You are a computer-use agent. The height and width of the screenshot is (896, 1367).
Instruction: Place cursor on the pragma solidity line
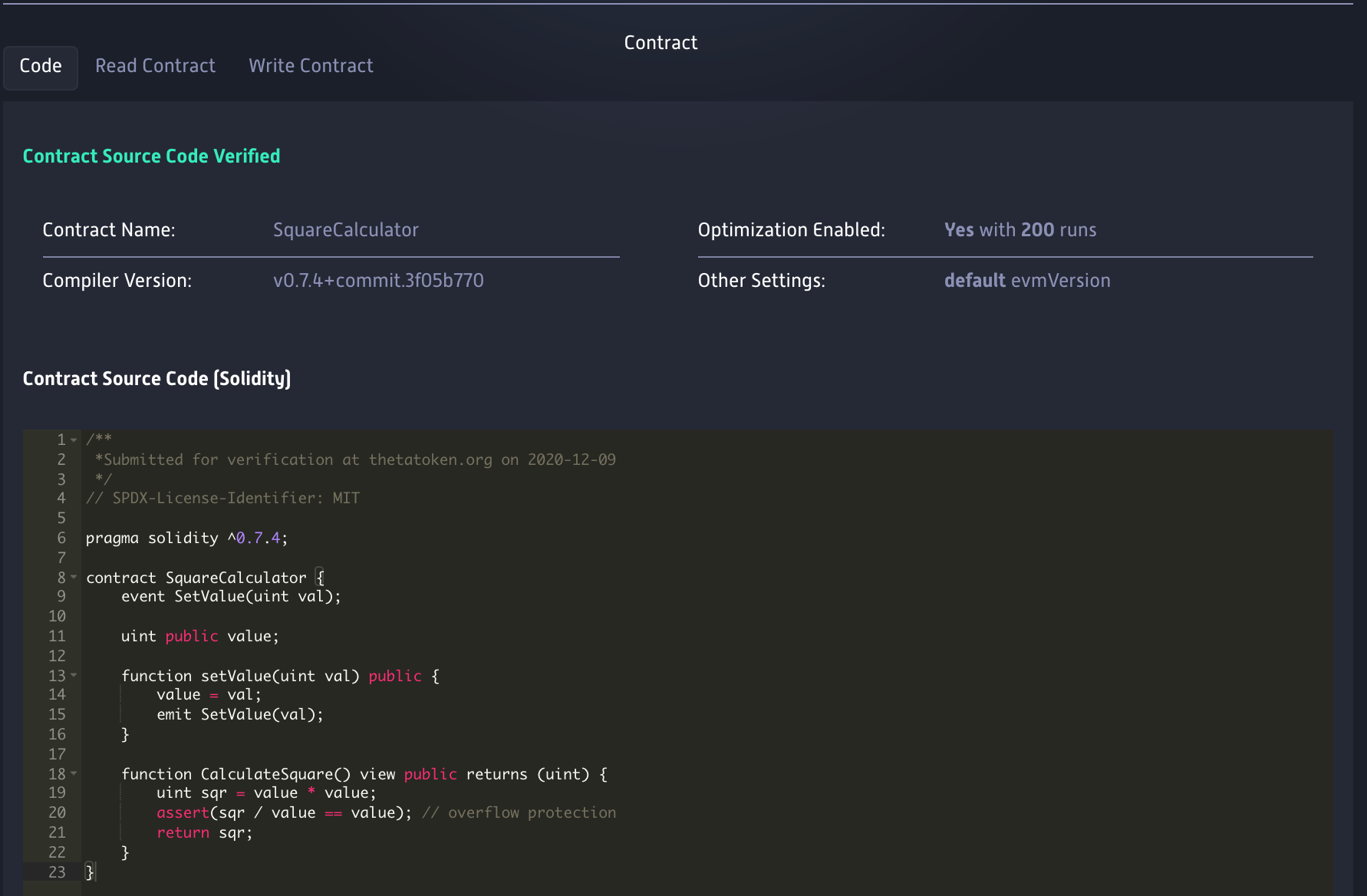click(x=186, y=539)
